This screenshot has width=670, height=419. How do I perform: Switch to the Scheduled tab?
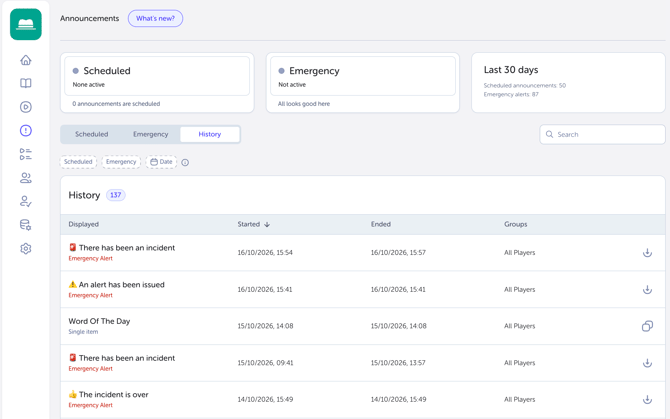click(91, 134)
